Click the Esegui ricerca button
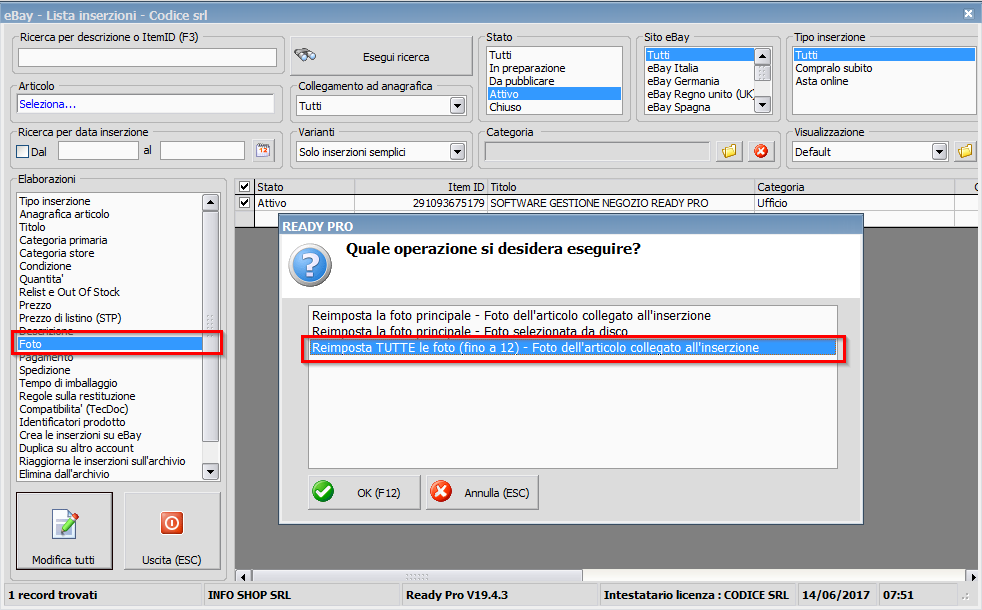 click(x=381, y=56)
